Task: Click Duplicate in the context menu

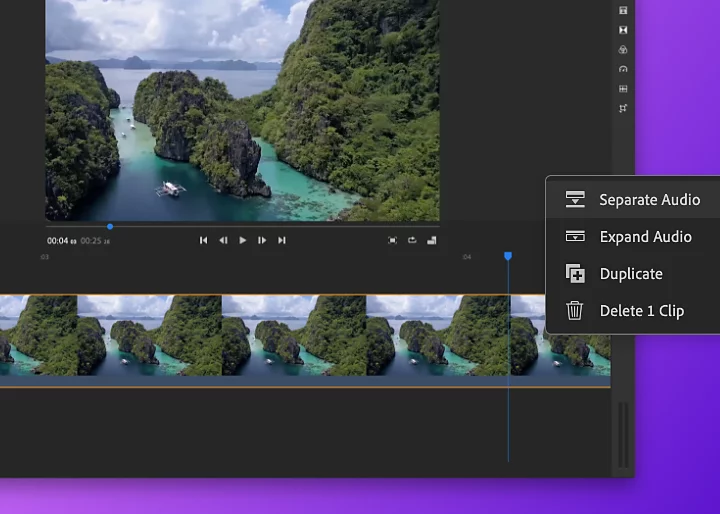Action: 631,274
